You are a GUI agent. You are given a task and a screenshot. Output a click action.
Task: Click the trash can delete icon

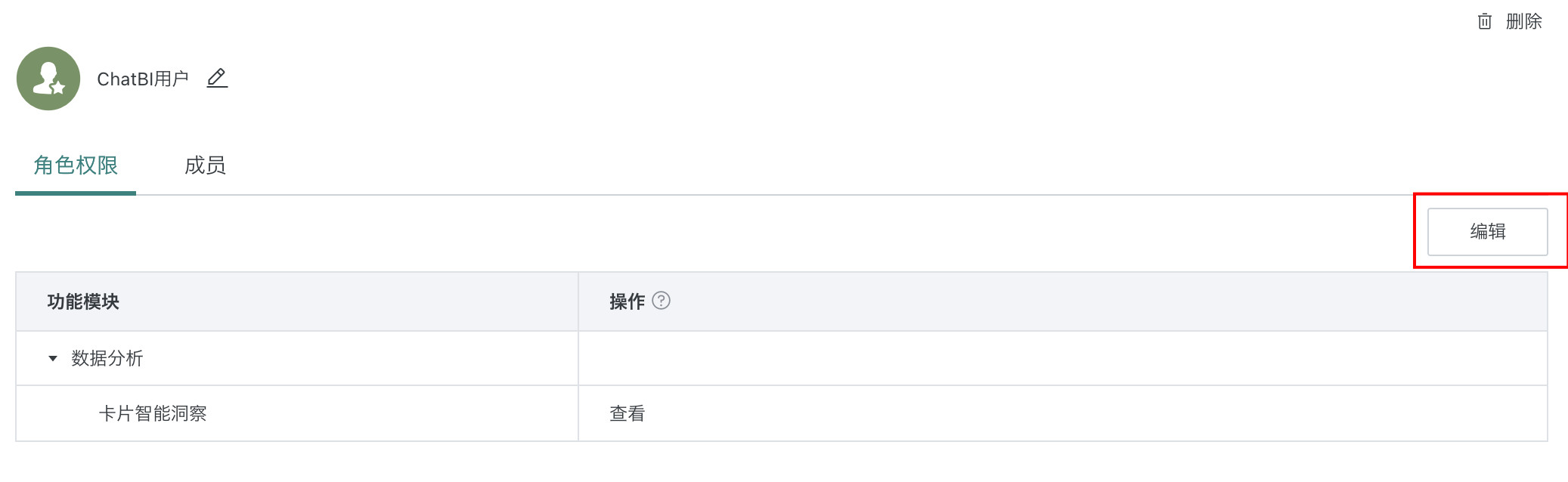click(1484, 21)
